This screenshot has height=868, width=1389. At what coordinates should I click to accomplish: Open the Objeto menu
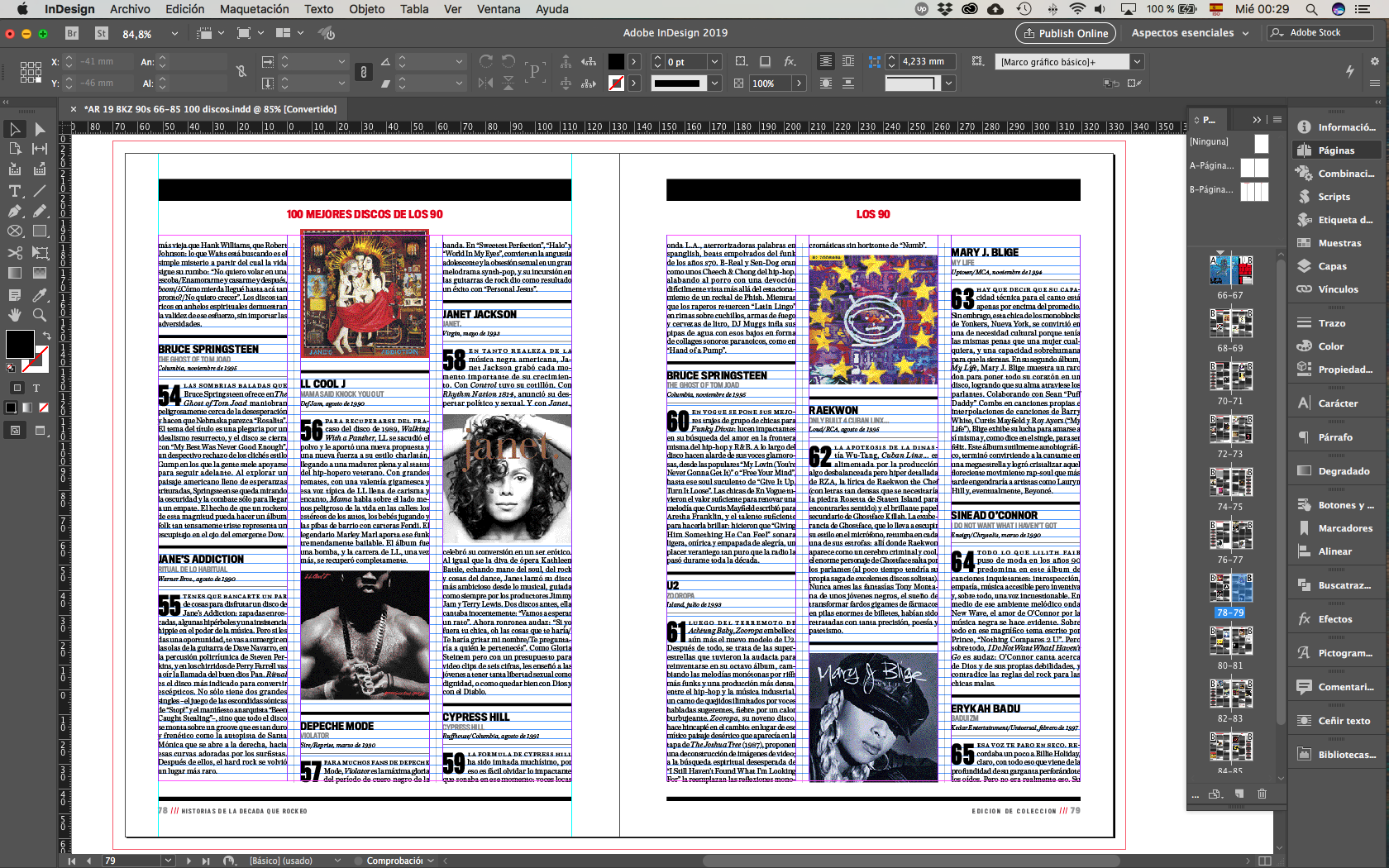click(x=366, y=9)
